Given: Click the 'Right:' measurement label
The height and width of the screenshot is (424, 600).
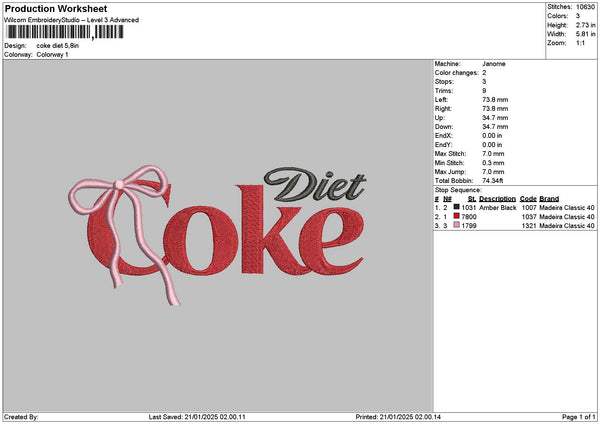Looking at the screenshot, I should [443, 109].
